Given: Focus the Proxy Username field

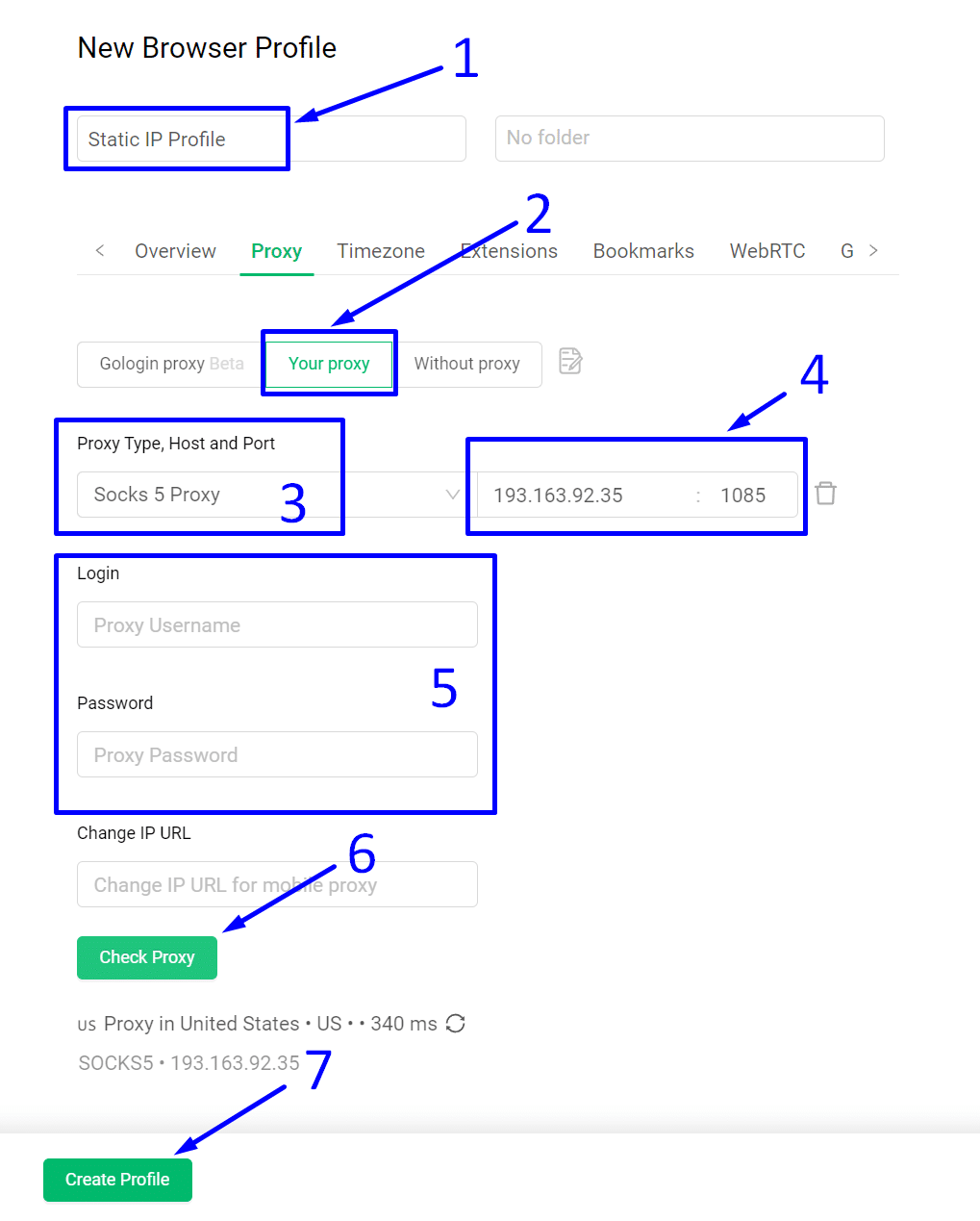Looking at the screenshot, I should 277,624.
